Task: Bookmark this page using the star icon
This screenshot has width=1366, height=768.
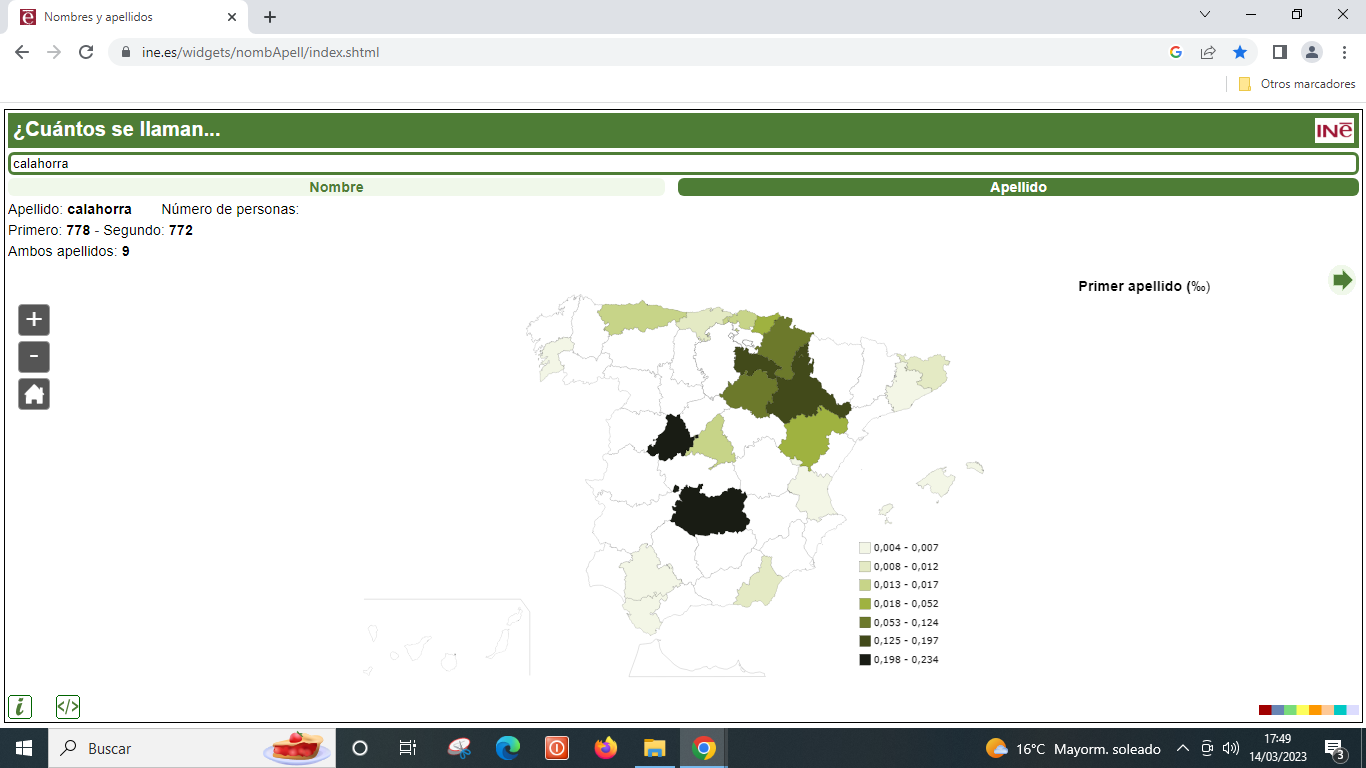Action: pyautogui.click(x=1240, y=52)
